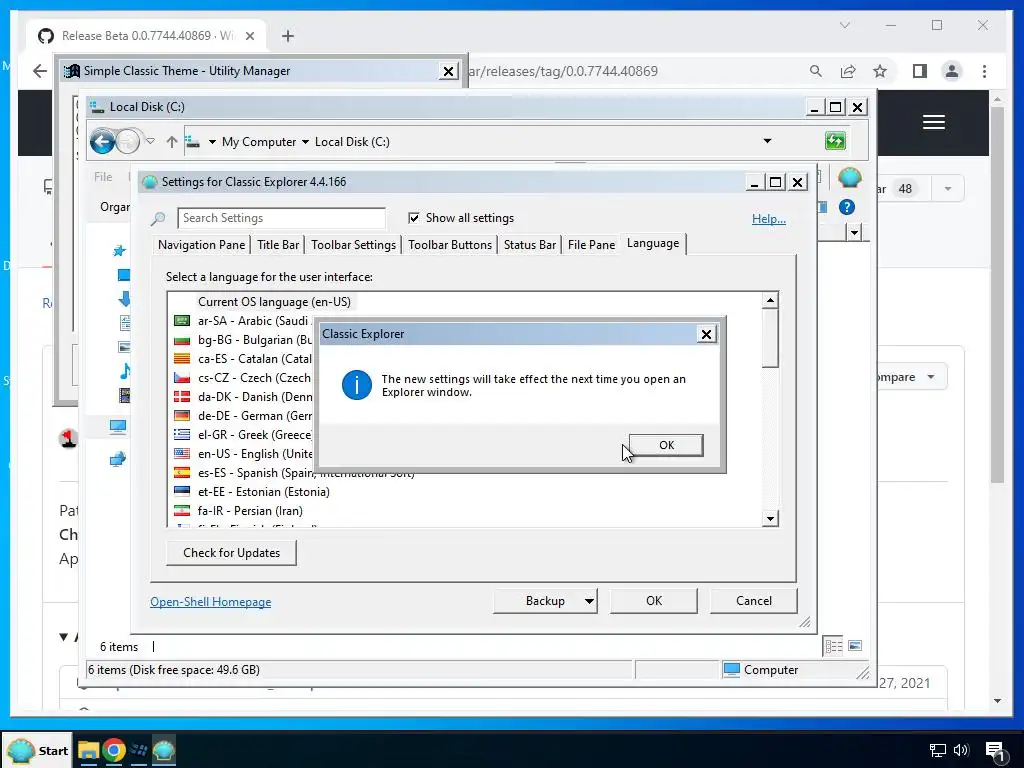Screen dimensions: 1024x768
Task: Switch to Title Bar tab
Action: pyautogui.click(x=278, y=245)
